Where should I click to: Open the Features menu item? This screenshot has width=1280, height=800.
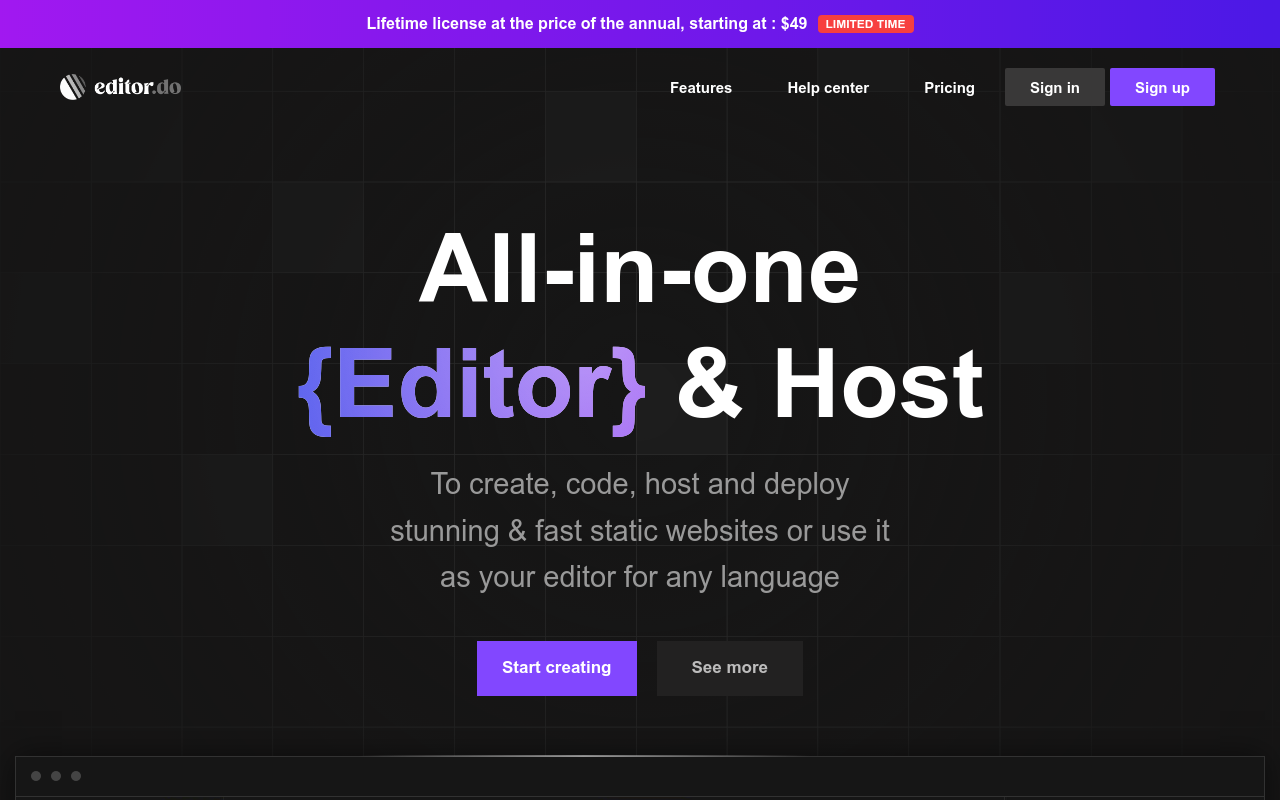(x=701, y=88)
